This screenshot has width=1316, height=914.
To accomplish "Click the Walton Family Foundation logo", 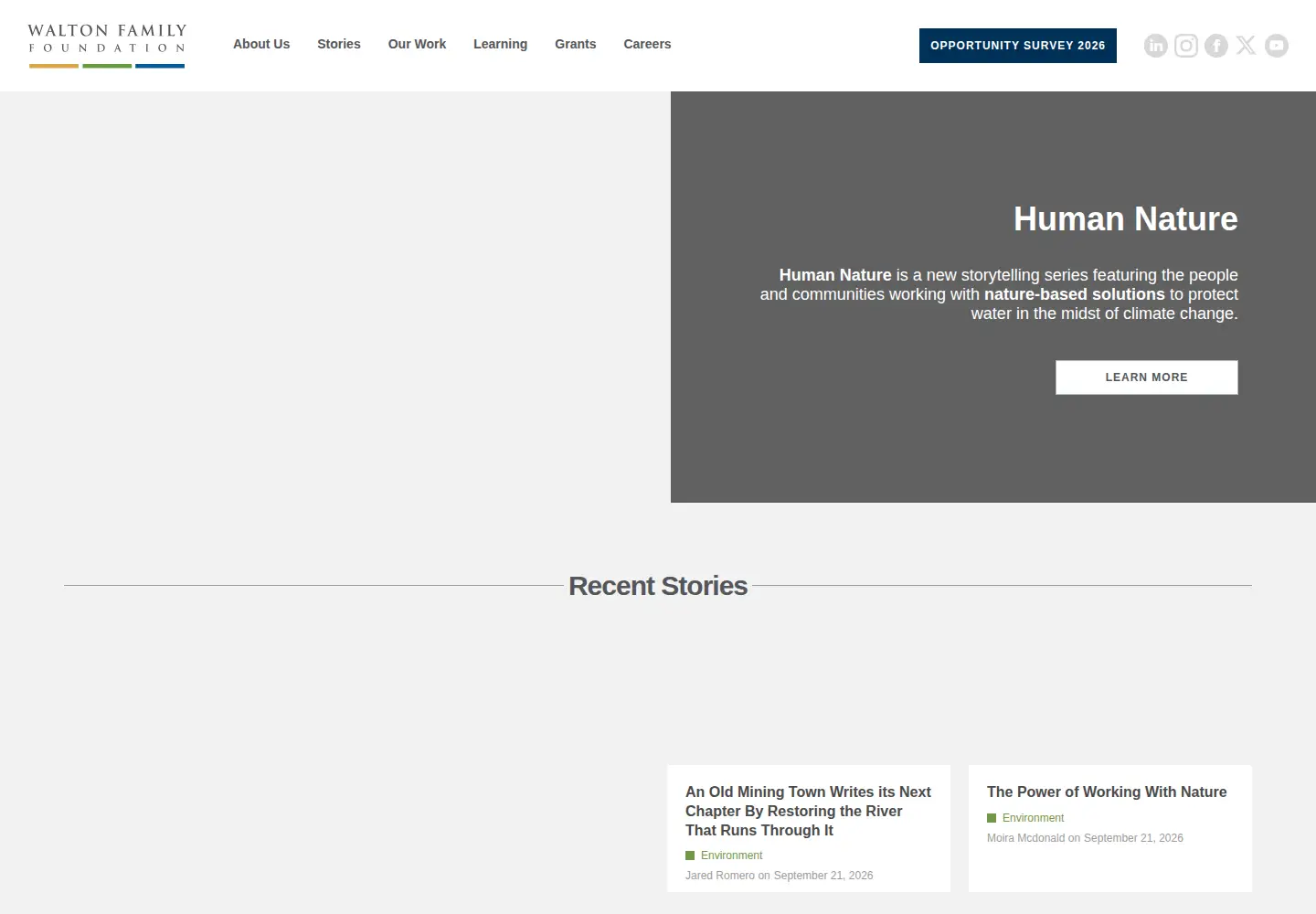I will (x=107, y=46).
